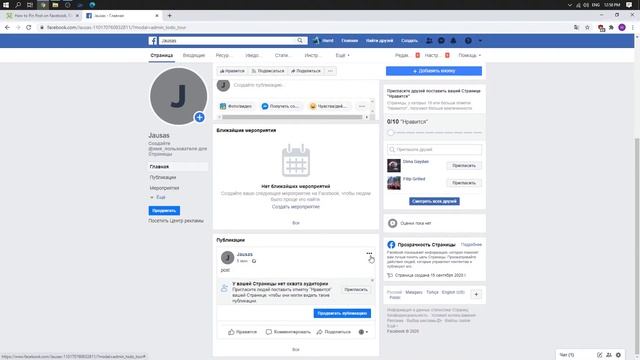Click the Подписаться follow button
The height and width of the screenshot is (360, 640).
pos(268,71)
